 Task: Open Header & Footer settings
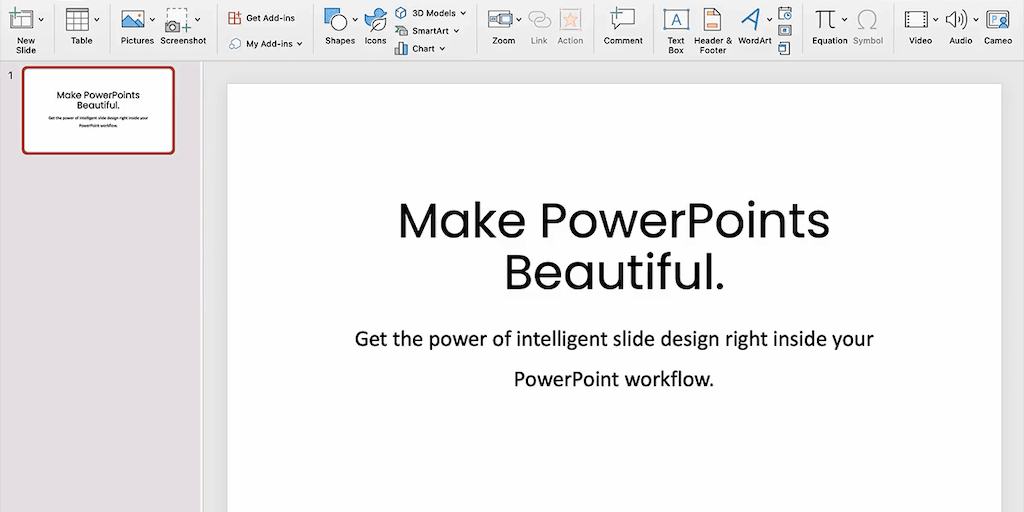coord(712,20)
